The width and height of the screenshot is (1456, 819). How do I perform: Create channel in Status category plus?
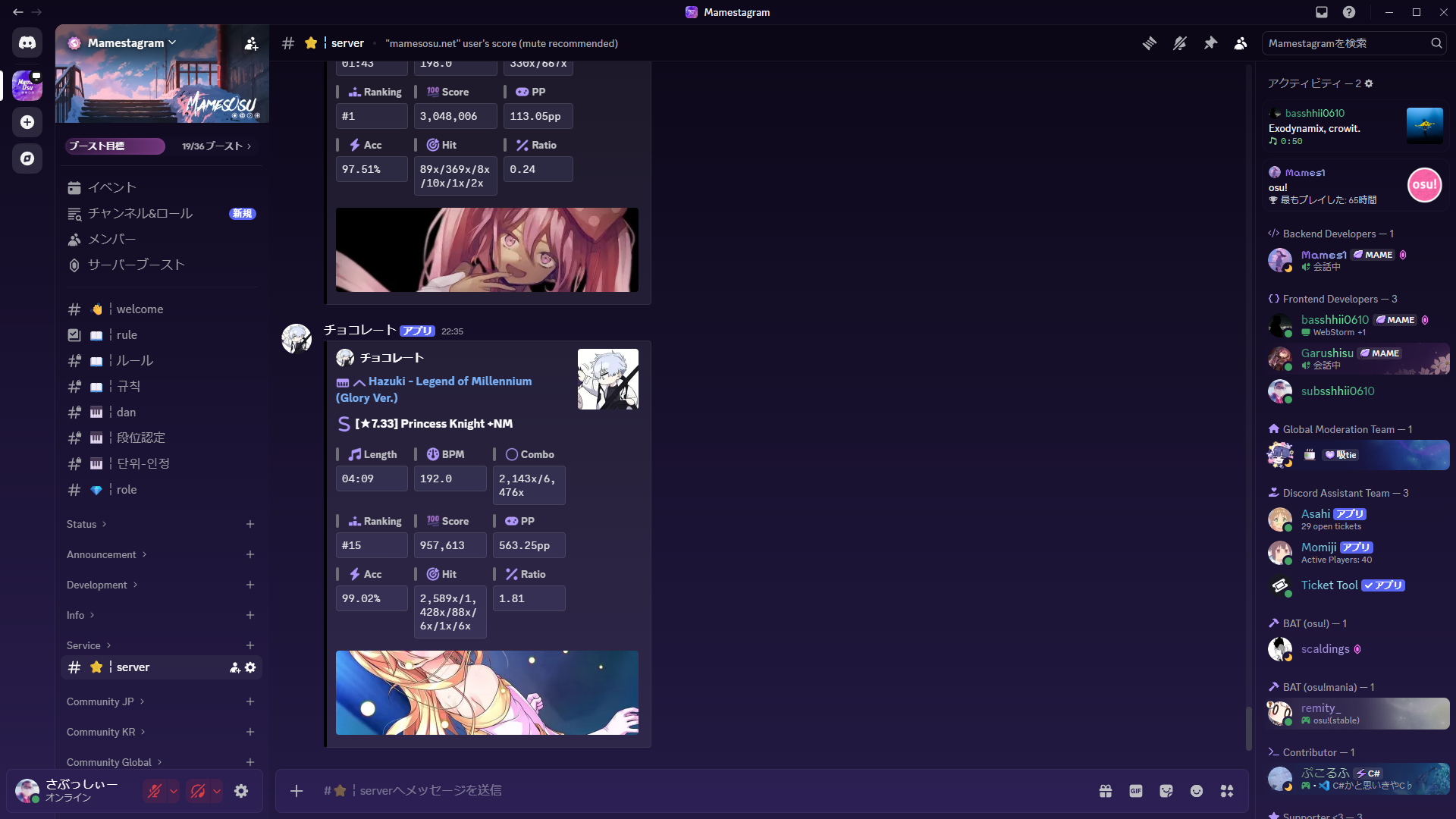click(250, 524)
